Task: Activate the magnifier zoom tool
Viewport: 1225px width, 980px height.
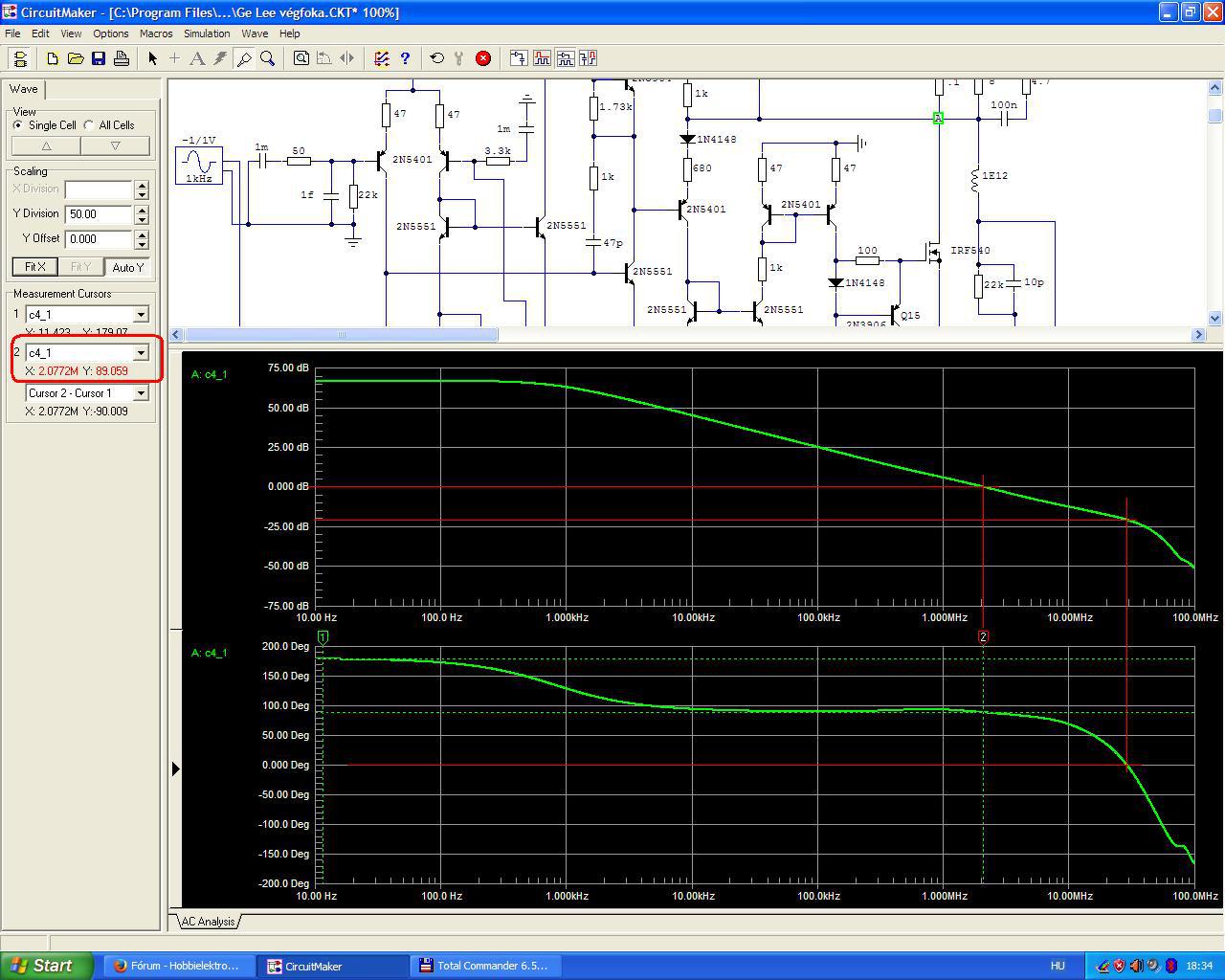Action: (268, 58)
